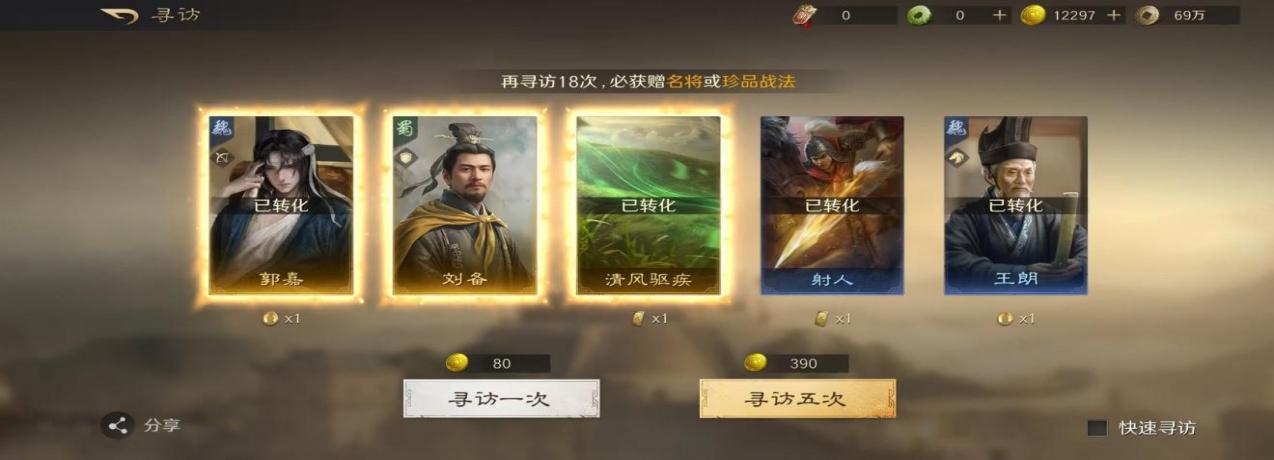The image size is (1274, 460).
Task: Enable the 快速寻访 checkbox
Action: pyautogui.click(x=1097, y=428)
